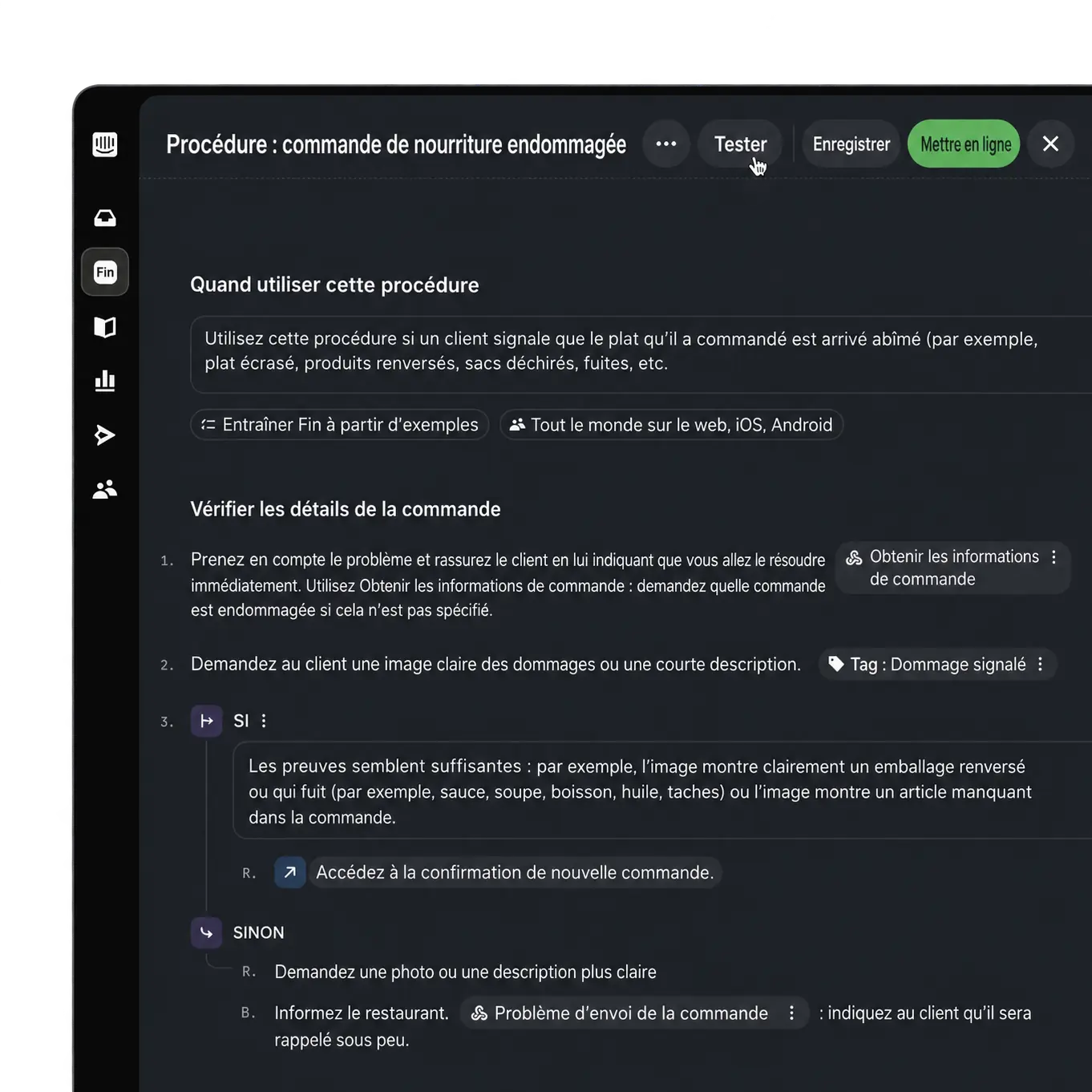Viewport: 1092px width, 1092px height.
Task: Click Entraîner Fin à partir d'exemples chip
Action: (x=340, y=425)
